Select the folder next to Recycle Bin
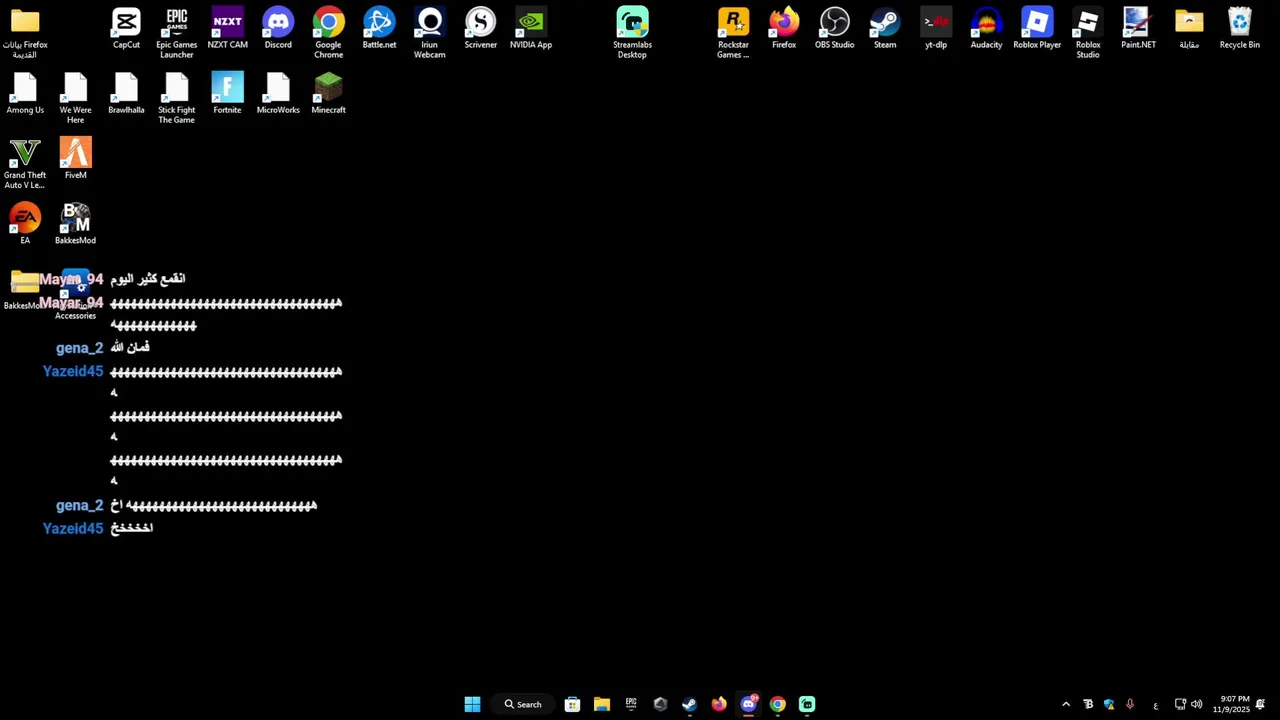 [1189, 29]
